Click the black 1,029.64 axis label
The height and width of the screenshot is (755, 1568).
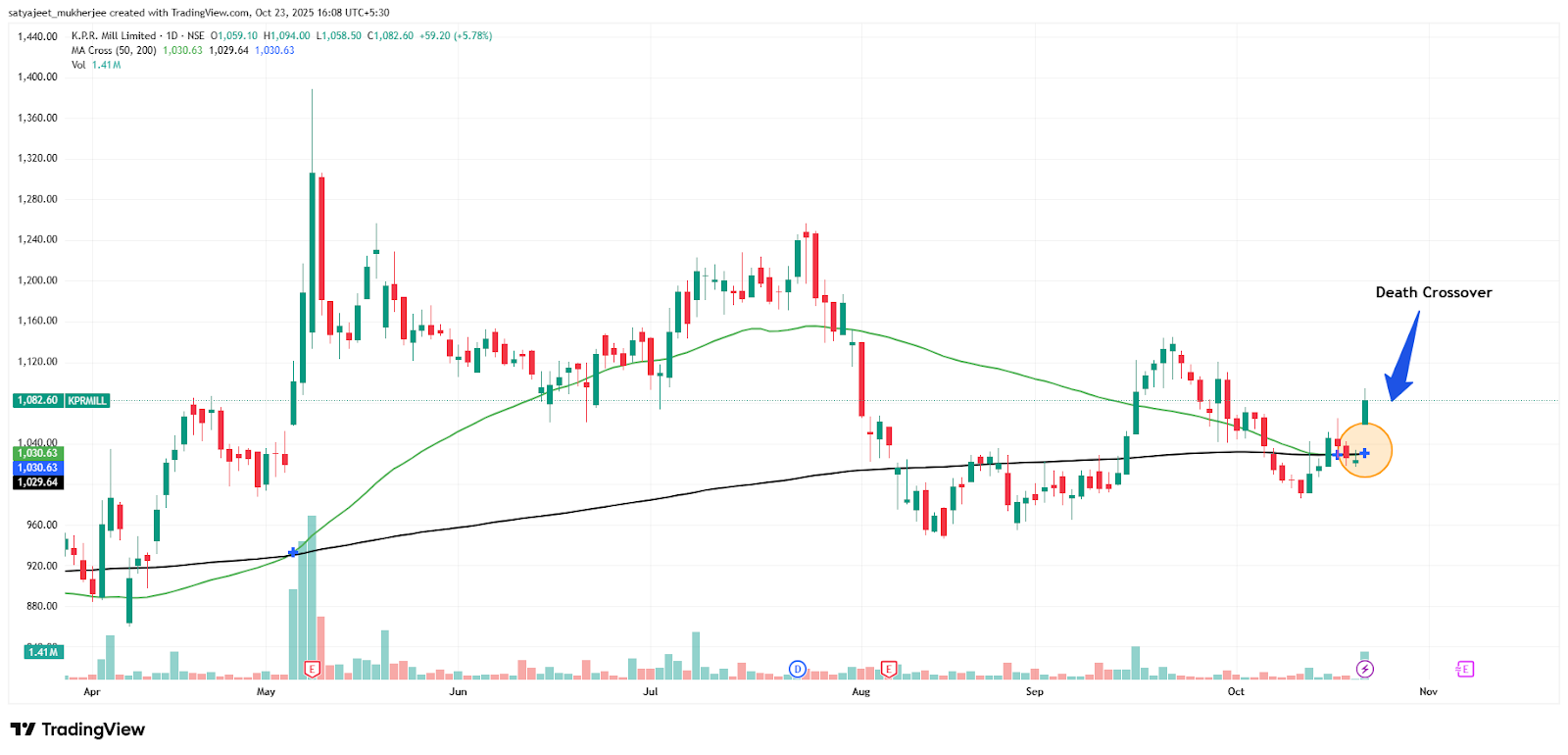pyautogui.click(x=37, y=482)
